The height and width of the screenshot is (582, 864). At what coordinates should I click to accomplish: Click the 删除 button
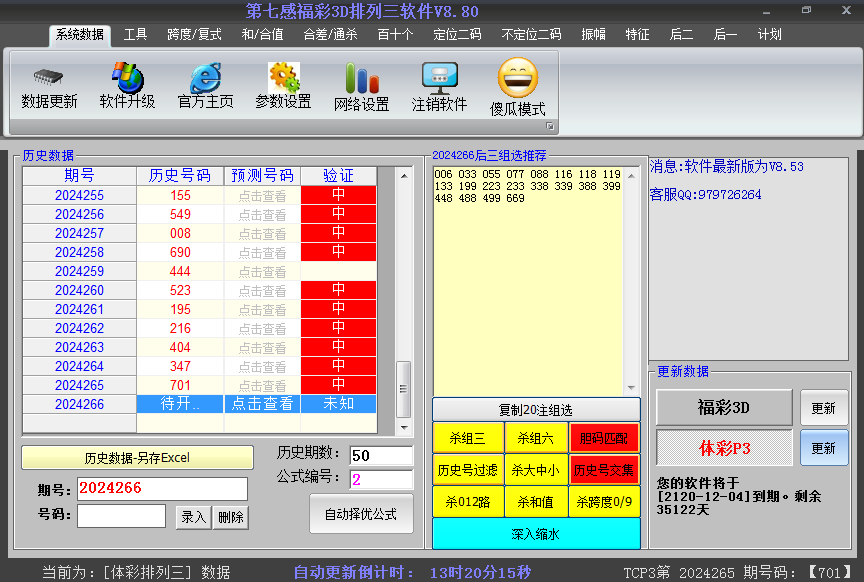click(x=231, y=517)
